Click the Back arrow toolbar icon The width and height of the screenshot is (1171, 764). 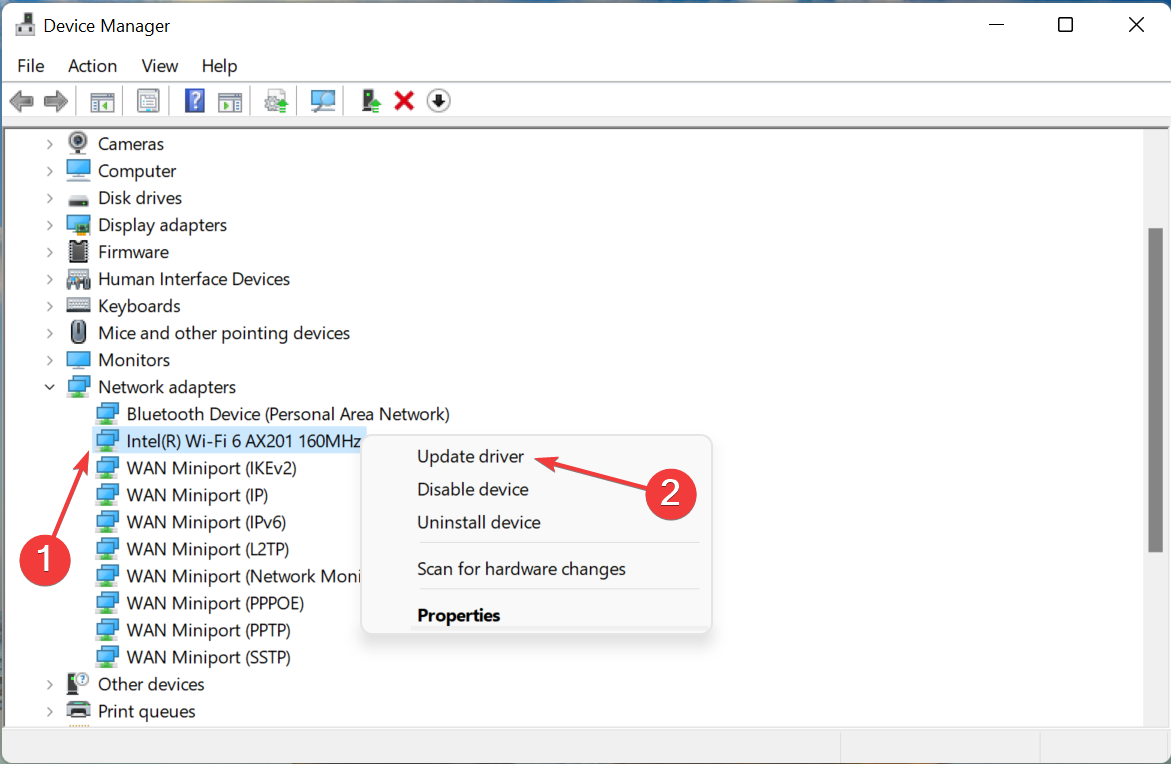pyautogui.click(x=22, y=101)
